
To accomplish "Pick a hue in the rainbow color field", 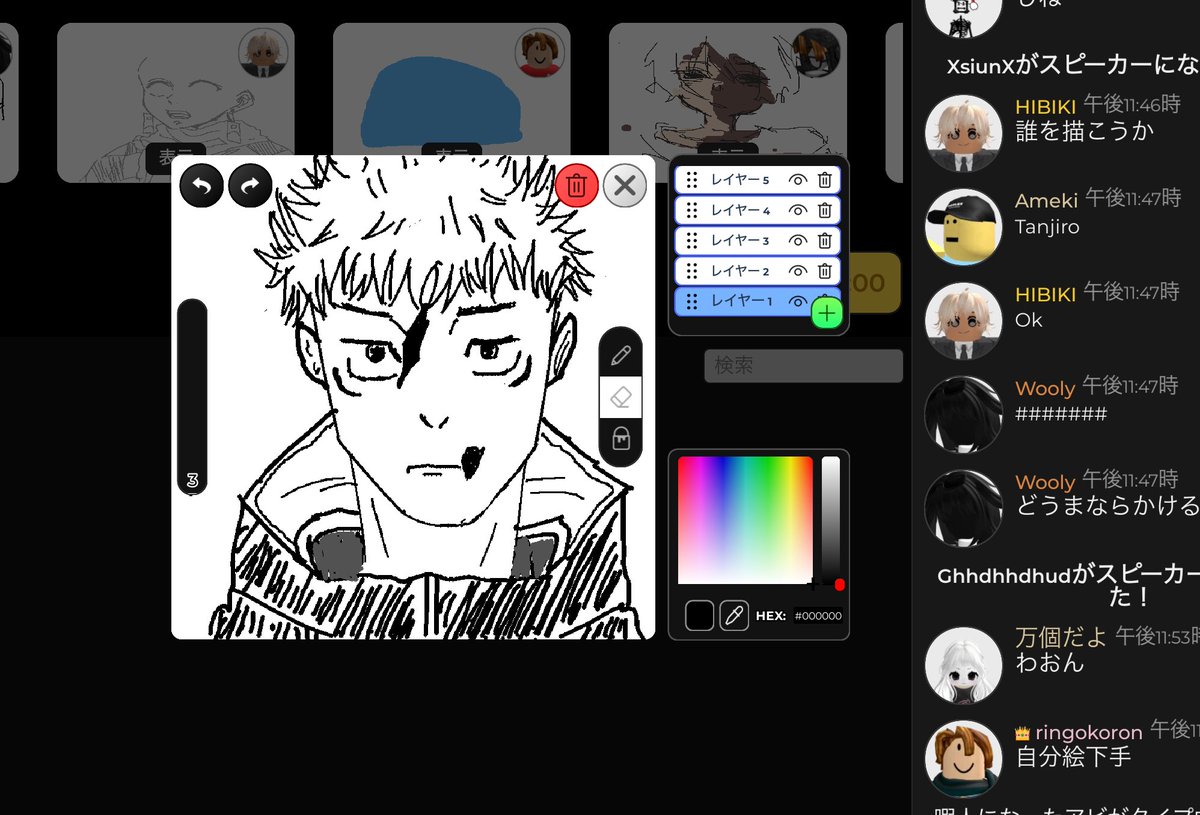I will coord(745,520).
